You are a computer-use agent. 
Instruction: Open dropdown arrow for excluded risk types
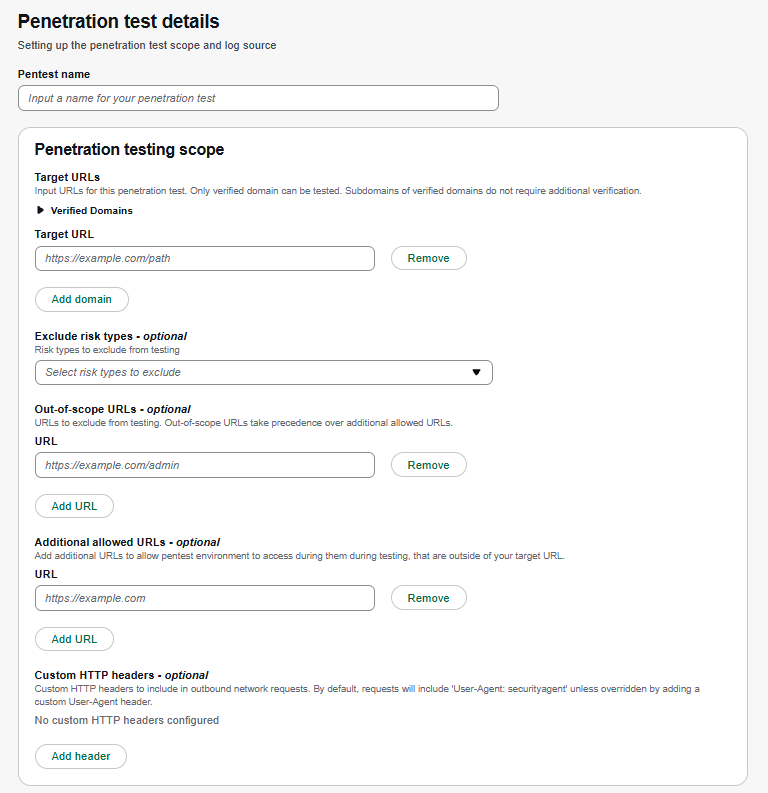[476, 372]
